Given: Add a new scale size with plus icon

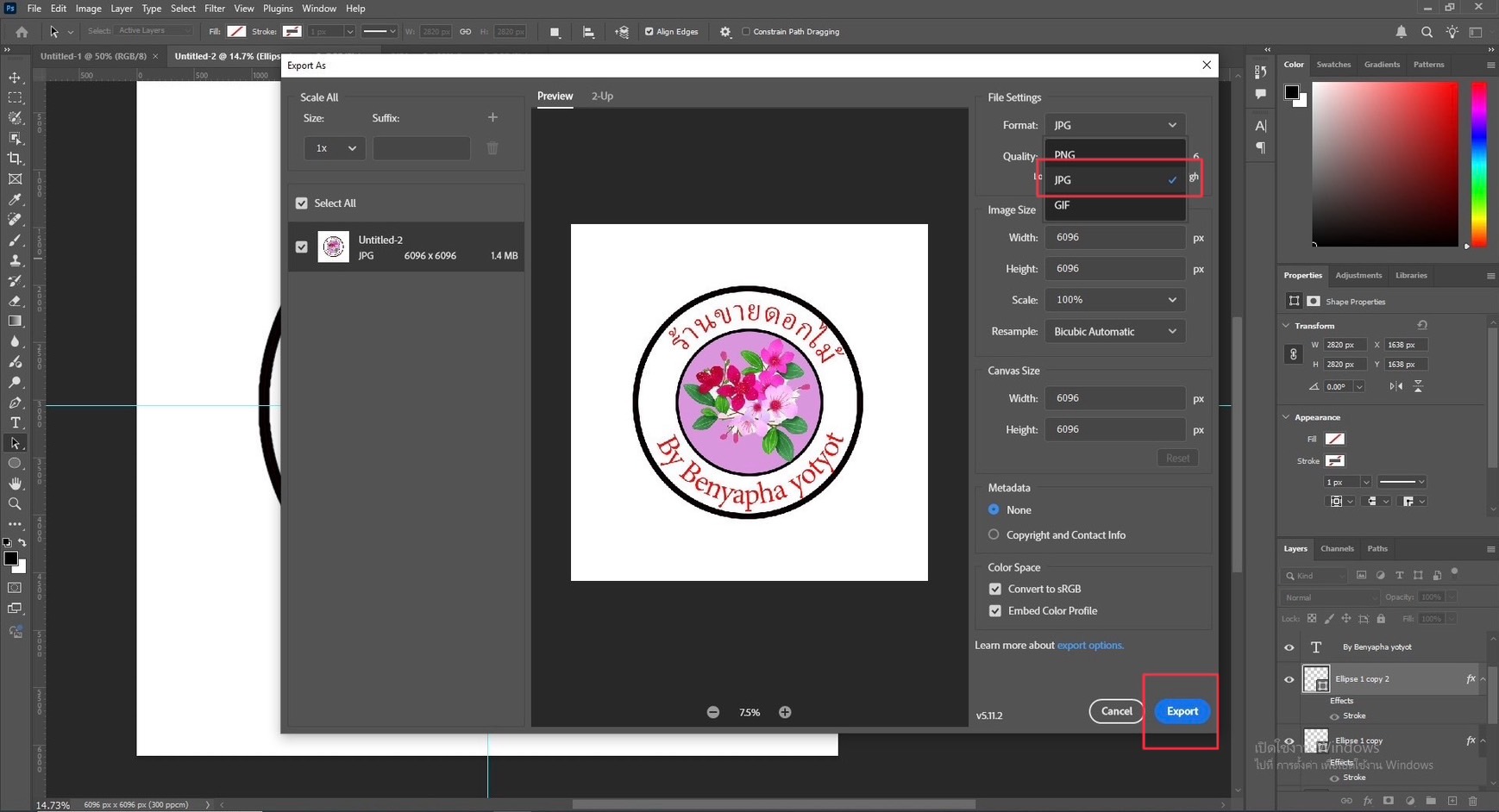Looking at the screenshot, I should pyautogui.click(x=492, y=117).
